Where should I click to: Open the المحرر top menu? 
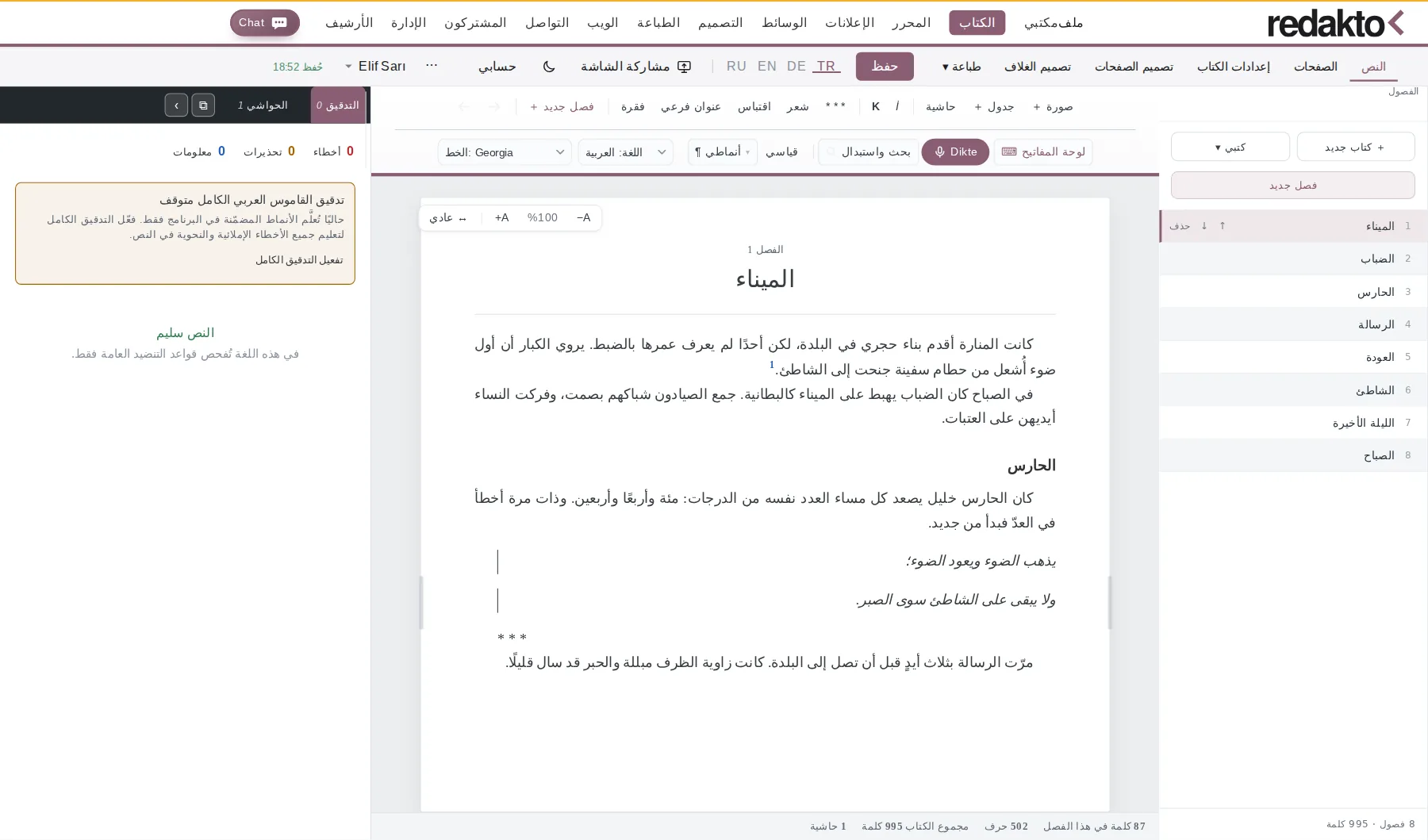911,23
